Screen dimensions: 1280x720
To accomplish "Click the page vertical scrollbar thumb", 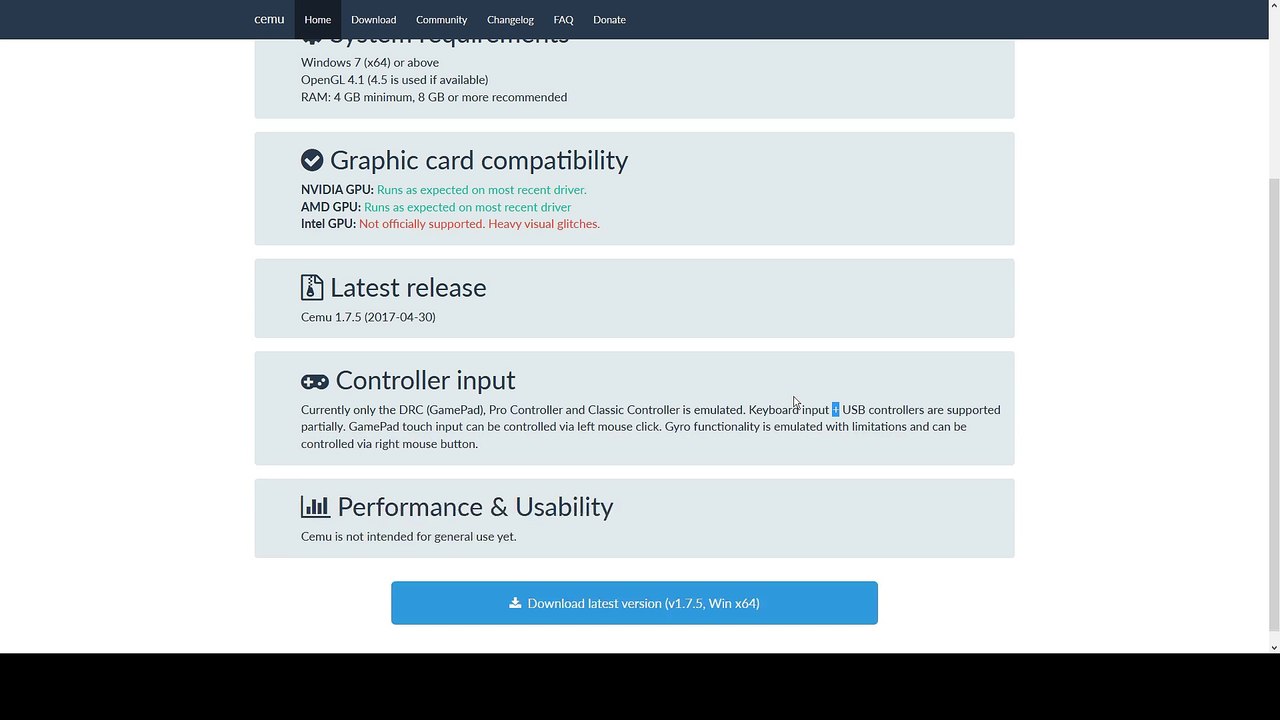I will [1274, 405].
